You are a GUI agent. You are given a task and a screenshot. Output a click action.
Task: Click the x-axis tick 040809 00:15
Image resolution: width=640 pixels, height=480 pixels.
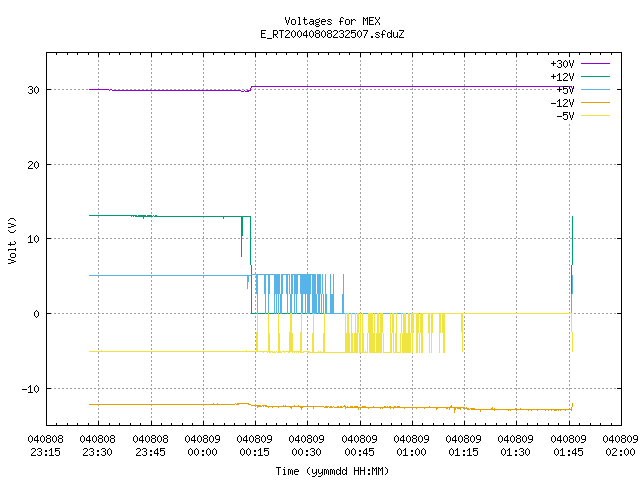[x=254, y=446]
